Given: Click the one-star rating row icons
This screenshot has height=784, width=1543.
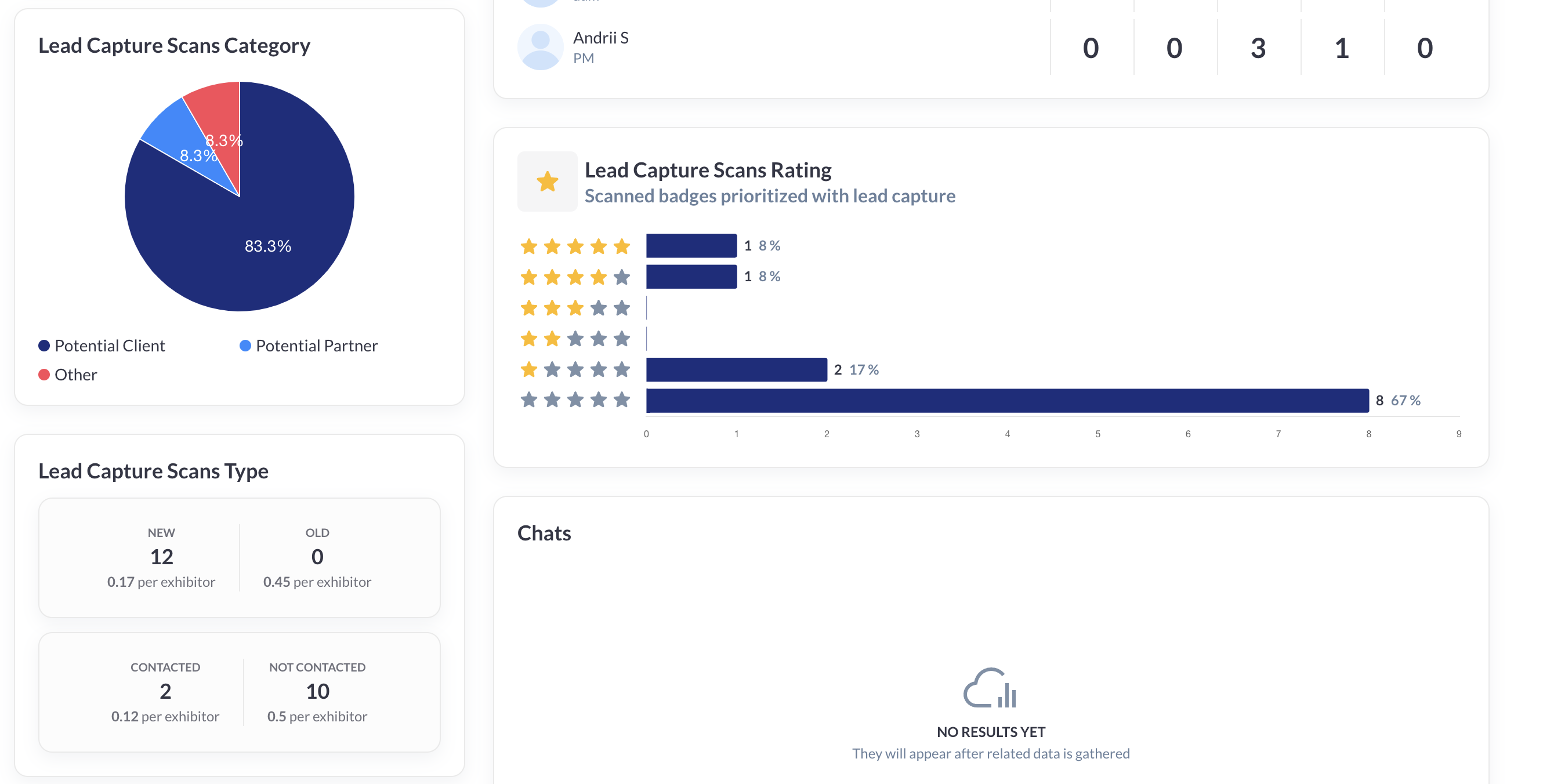Looking at the screenshot, I should (x=575, y=369).
